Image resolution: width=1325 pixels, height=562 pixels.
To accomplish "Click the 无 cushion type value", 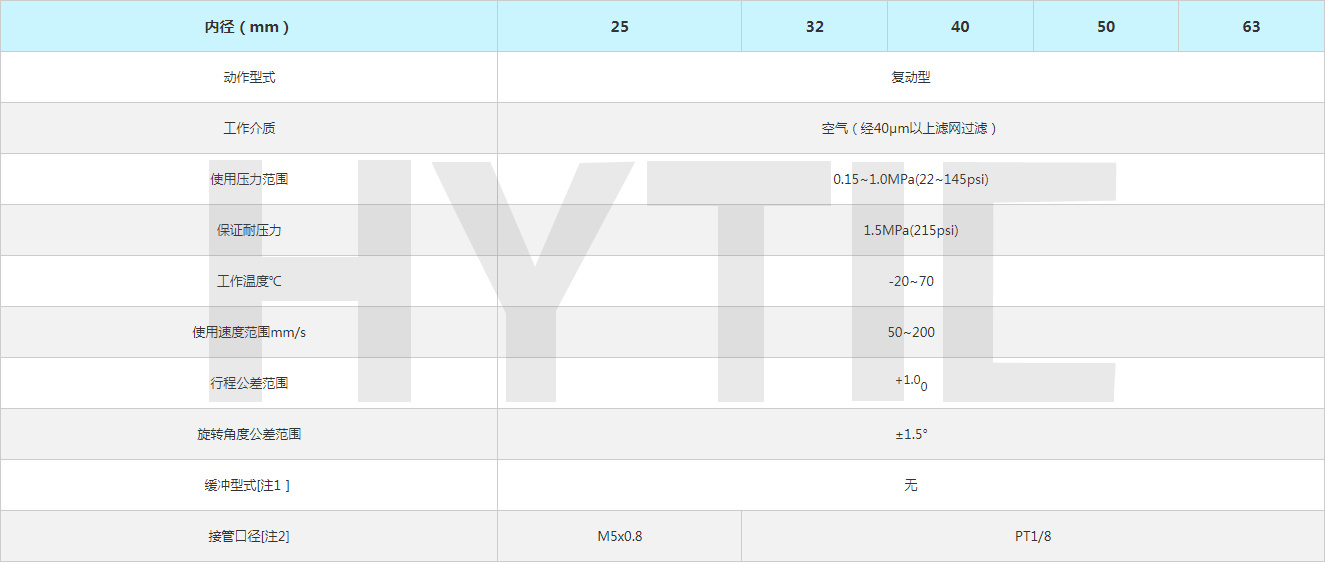I will pos(911,485).
